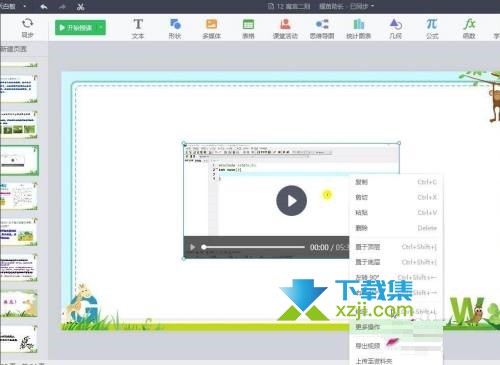Click small play button in video control bar
This screenshot has height=365, width=500.
192,247
